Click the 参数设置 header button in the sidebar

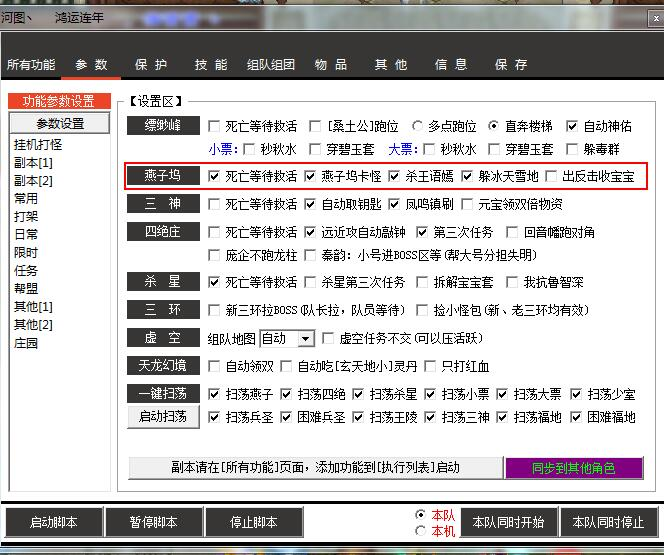pos(60,124)
